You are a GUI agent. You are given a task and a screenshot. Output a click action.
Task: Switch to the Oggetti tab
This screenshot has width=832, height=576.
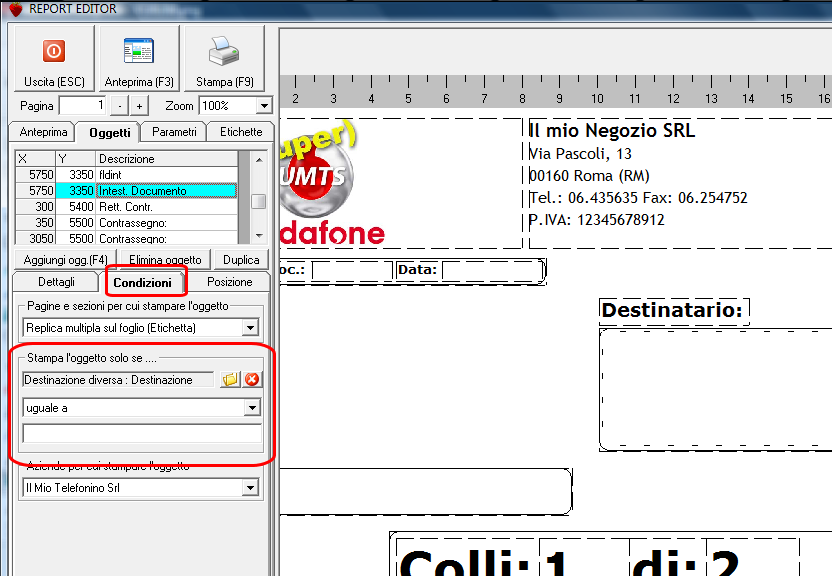[109, 133]
